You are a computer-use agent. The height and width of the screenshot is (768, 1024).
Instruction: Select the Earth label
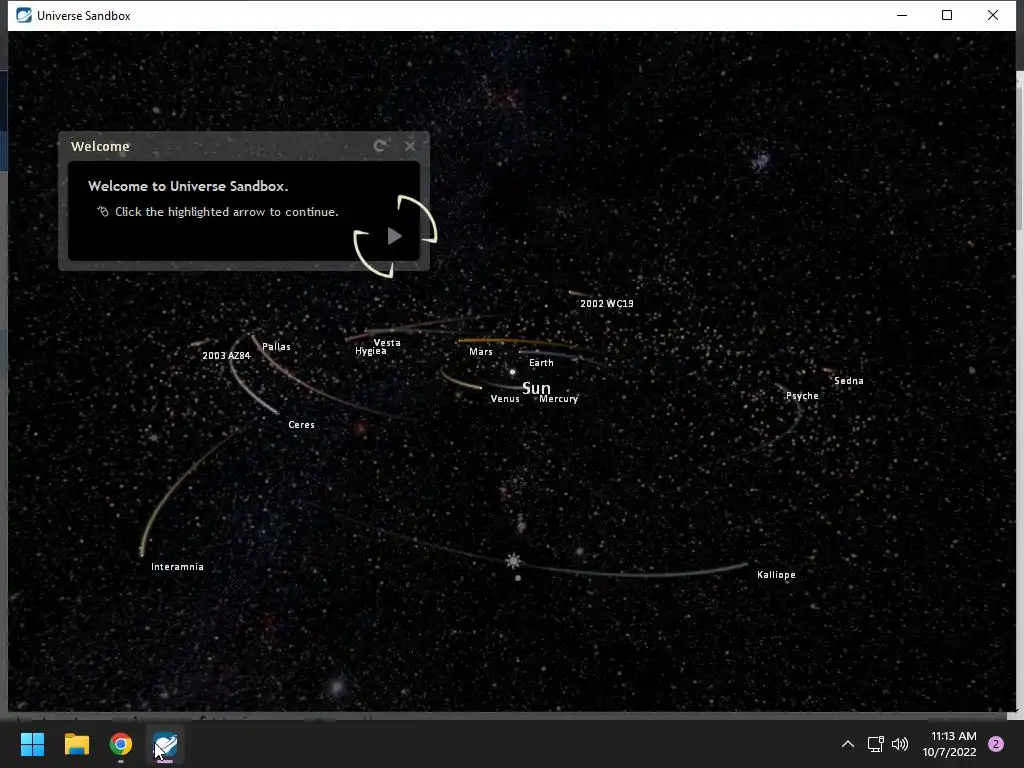(541, 362)
